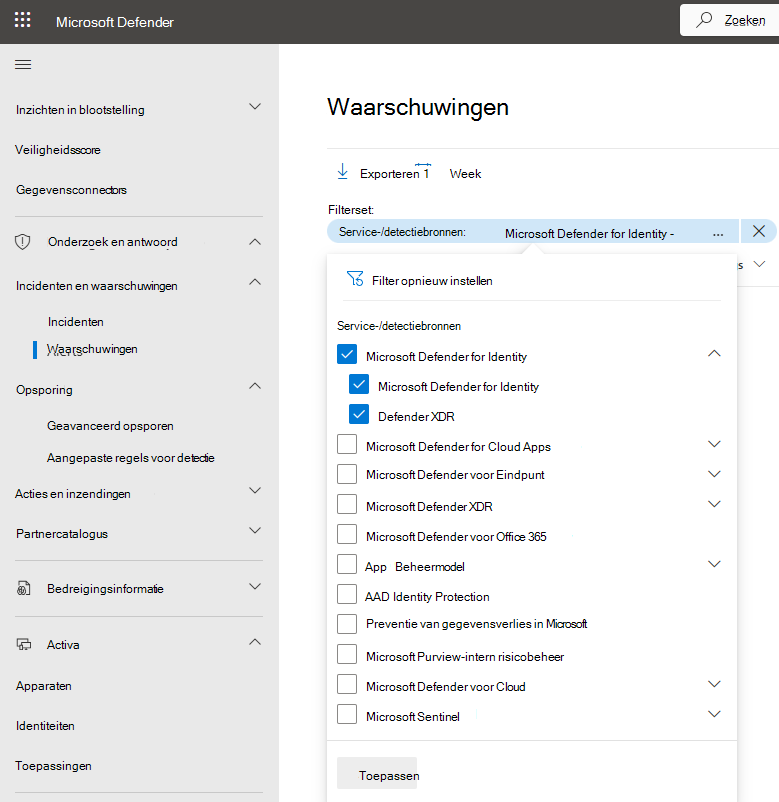Expand Microsoft Defender XDR filter options
Screen dimensions: 779x802
(x=714, y=504)
